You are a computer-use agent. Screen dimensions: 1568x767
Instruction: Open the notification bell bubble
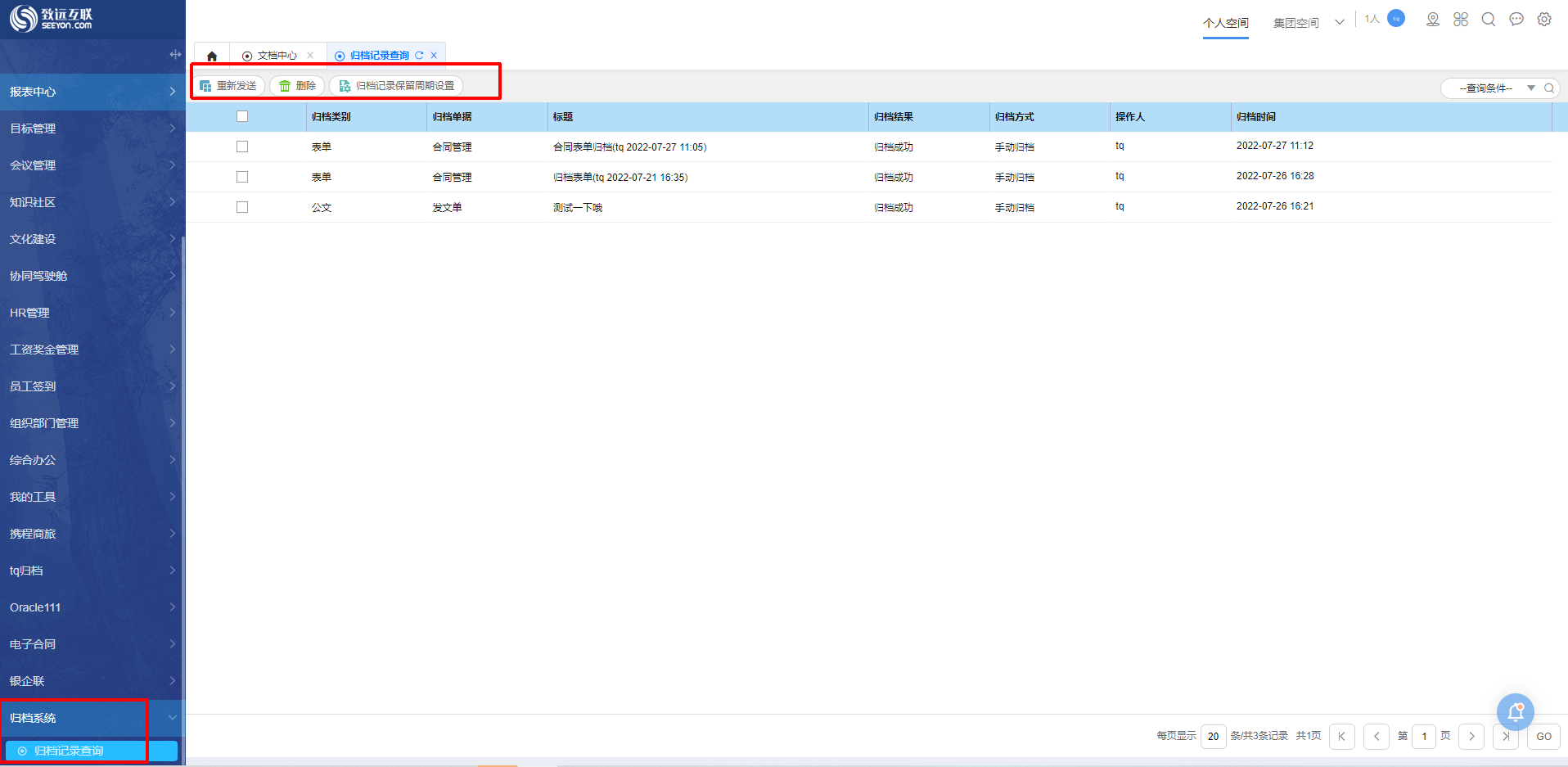click(x=1515, y=712)
